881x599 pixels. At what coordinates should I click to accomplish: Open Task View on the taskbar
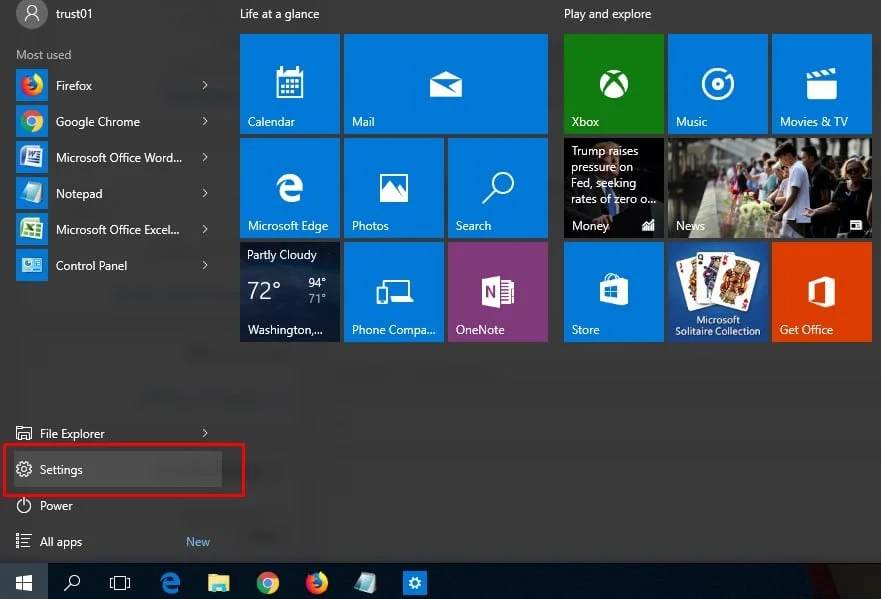pos(120,583)
